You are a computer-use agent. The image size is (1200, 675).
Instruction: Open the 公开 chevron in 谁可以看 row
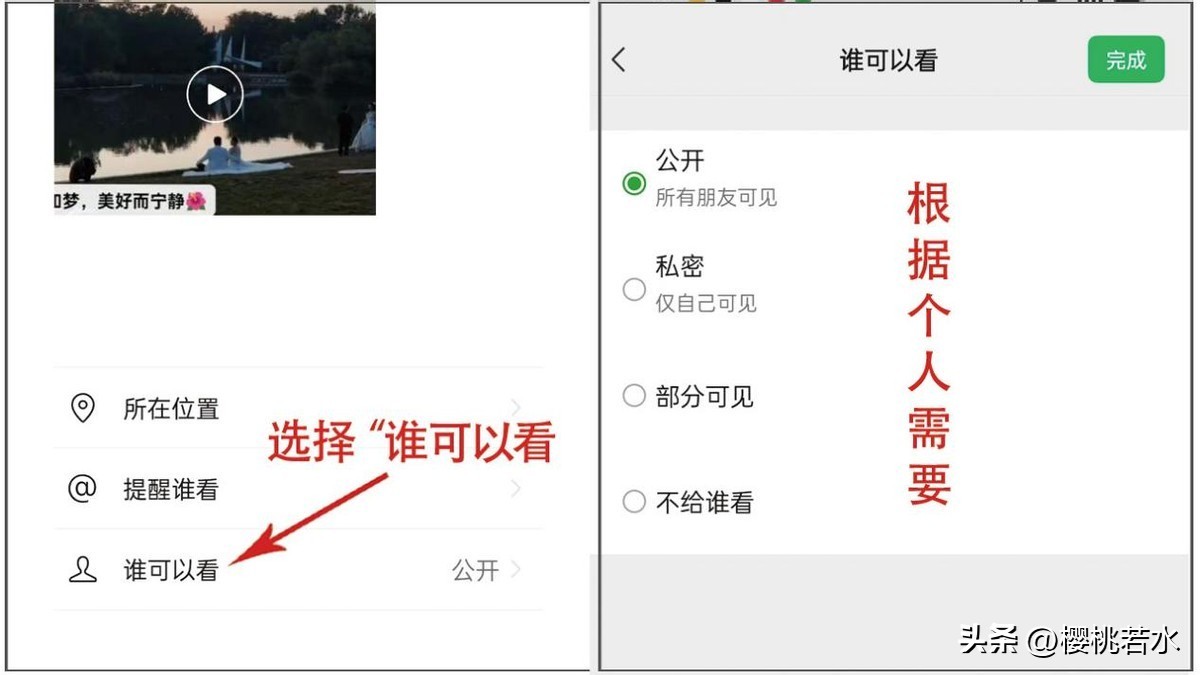tap(516, 570)
